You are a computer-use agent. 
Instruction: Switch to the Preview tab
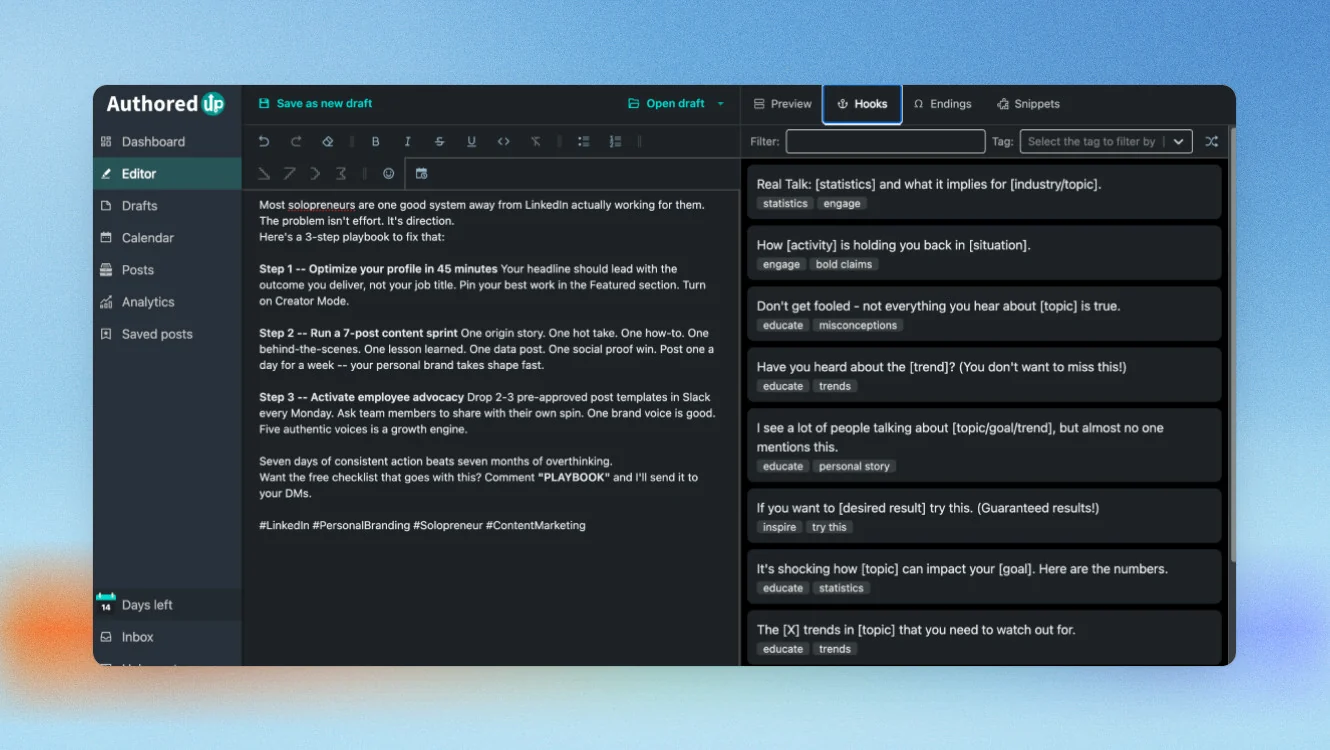(782, 104)
